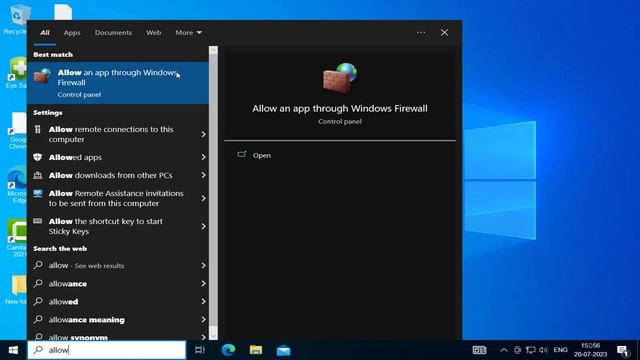Image resolution: width=640 pixels, height=360 pixels.
Task: Select New folder desktop icon
Action: (x=16, y=290)
